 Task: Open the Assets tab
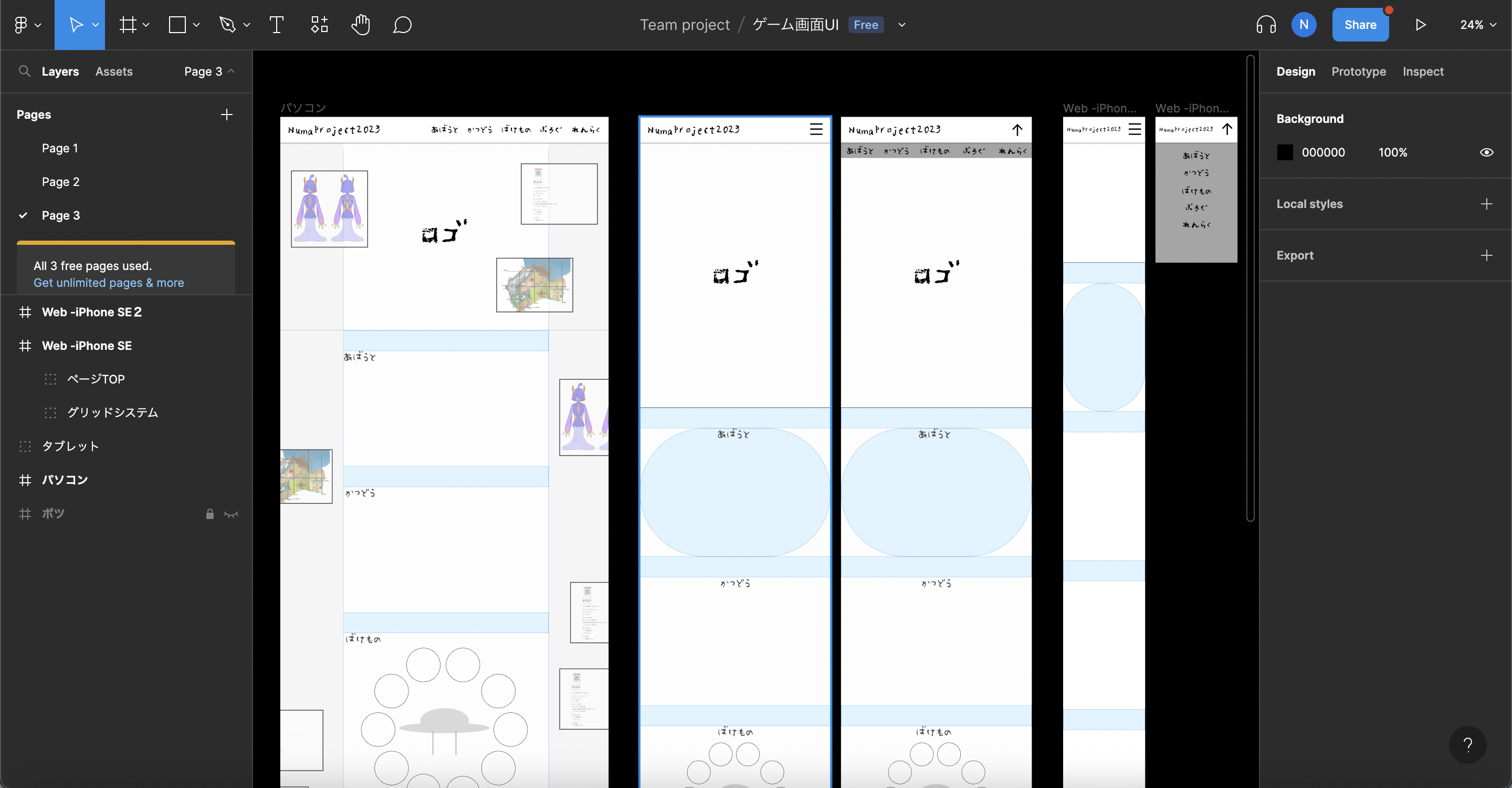click(114, 71)
